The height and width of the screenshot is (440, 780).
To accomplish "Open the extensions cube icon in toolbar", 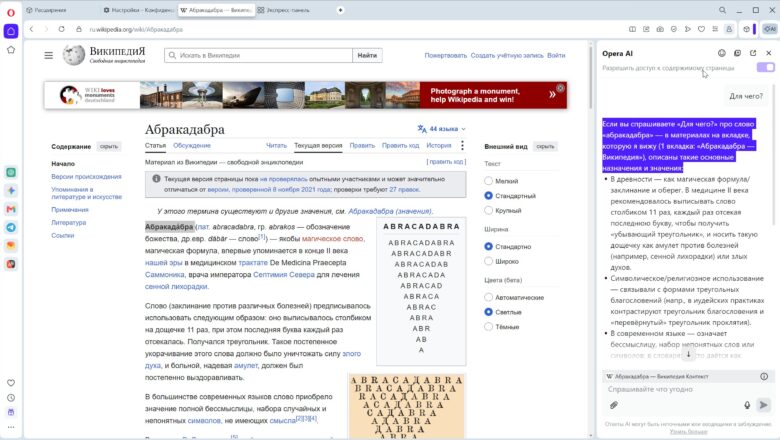I will 746,29.
